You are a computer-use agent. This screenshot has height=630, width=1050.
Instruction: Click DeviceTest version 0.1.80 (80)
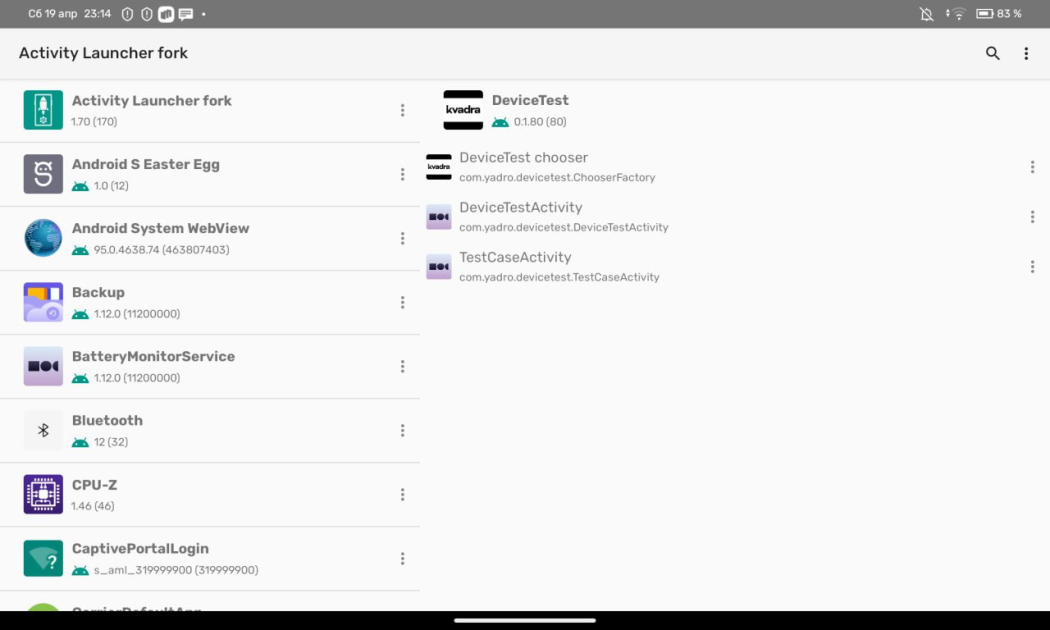[540, 122]
